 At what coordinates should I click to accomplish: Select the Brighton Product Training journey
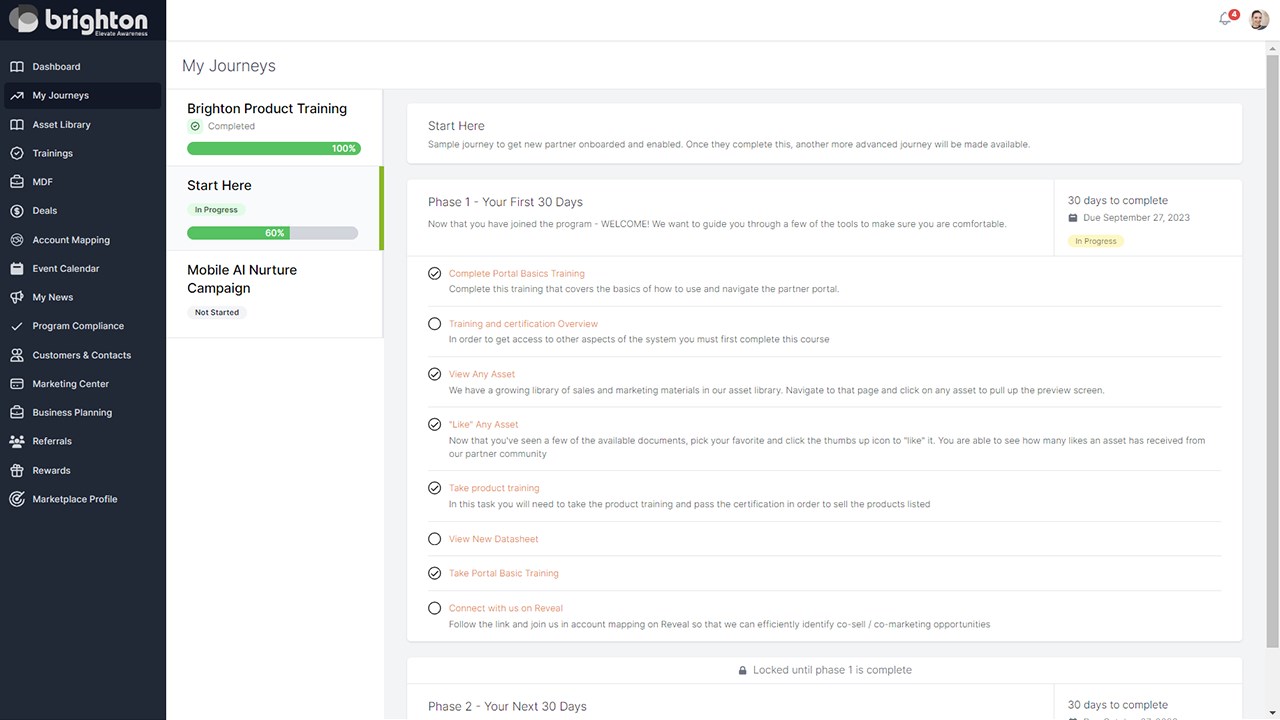267,109
